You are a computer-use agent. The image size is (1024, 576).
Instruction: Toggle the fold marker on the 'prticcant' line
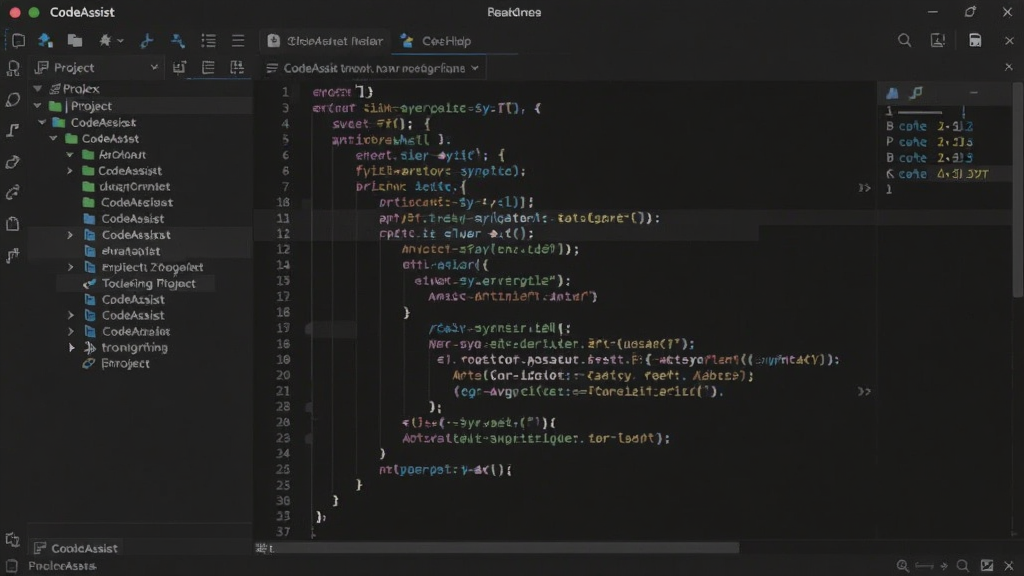[306, 203]
